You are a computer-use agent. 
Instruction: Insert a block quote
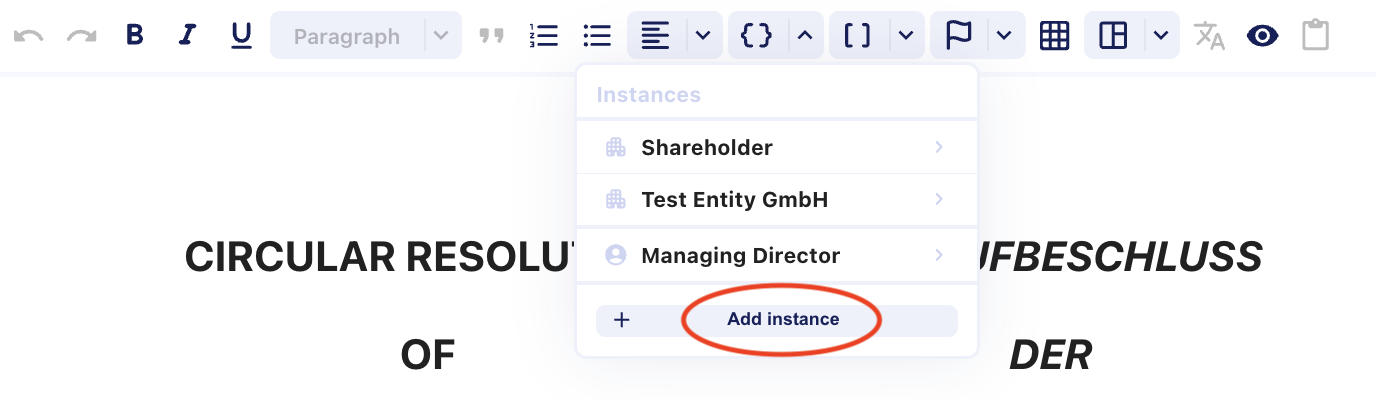491,36
